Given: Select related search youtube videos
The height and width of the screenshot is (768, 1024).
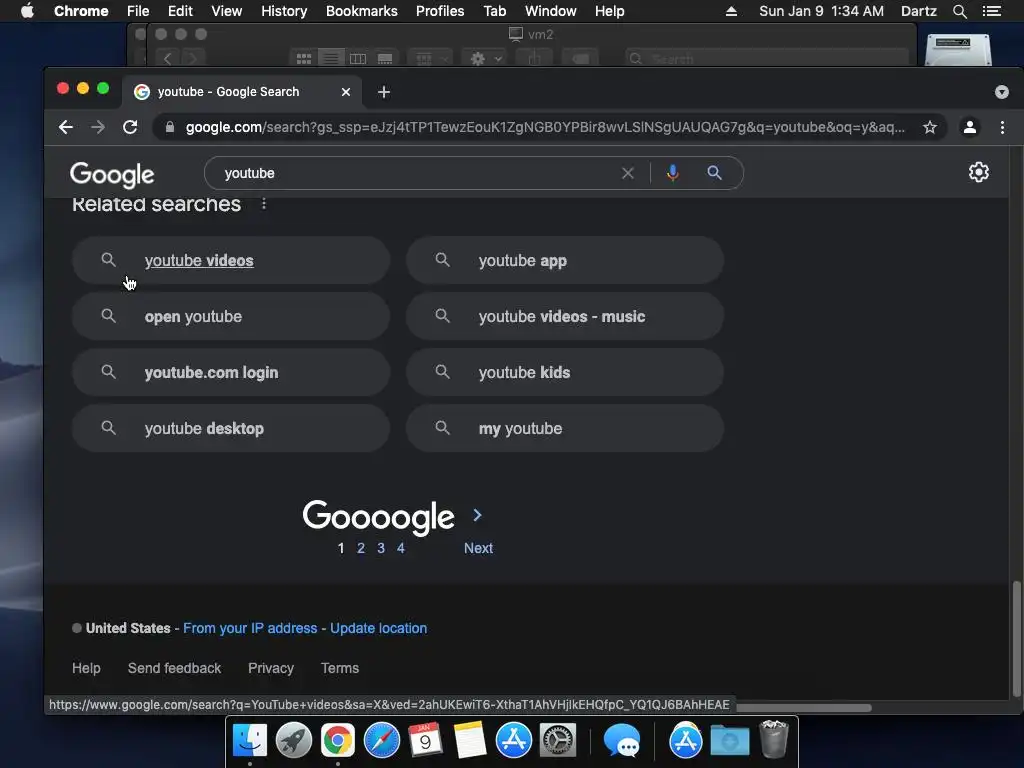Looking at the screenshot, I should [x=231, y=261].
